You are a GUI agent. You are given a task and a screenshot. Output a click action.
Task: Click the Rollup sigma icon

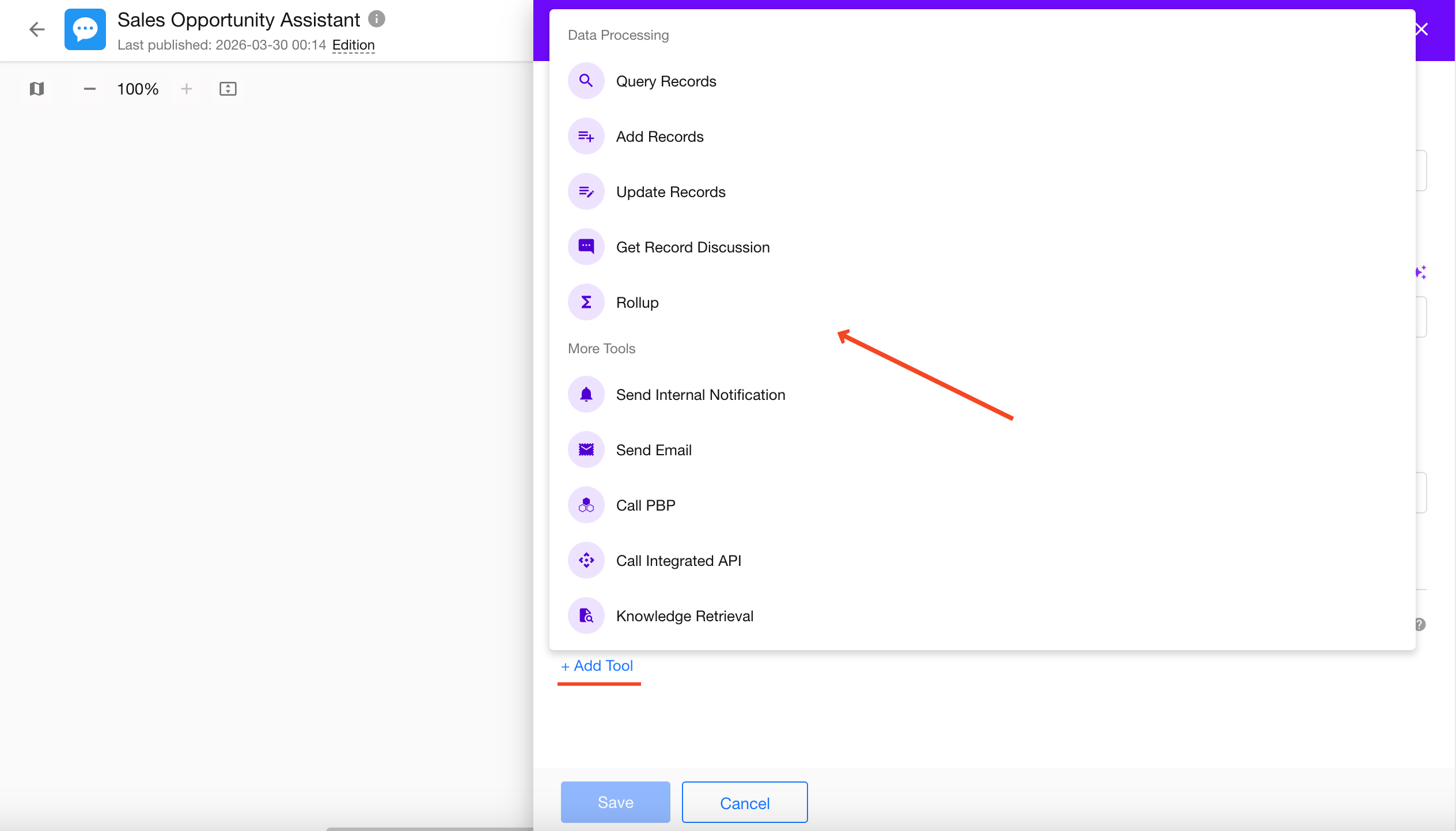[586, 302]
